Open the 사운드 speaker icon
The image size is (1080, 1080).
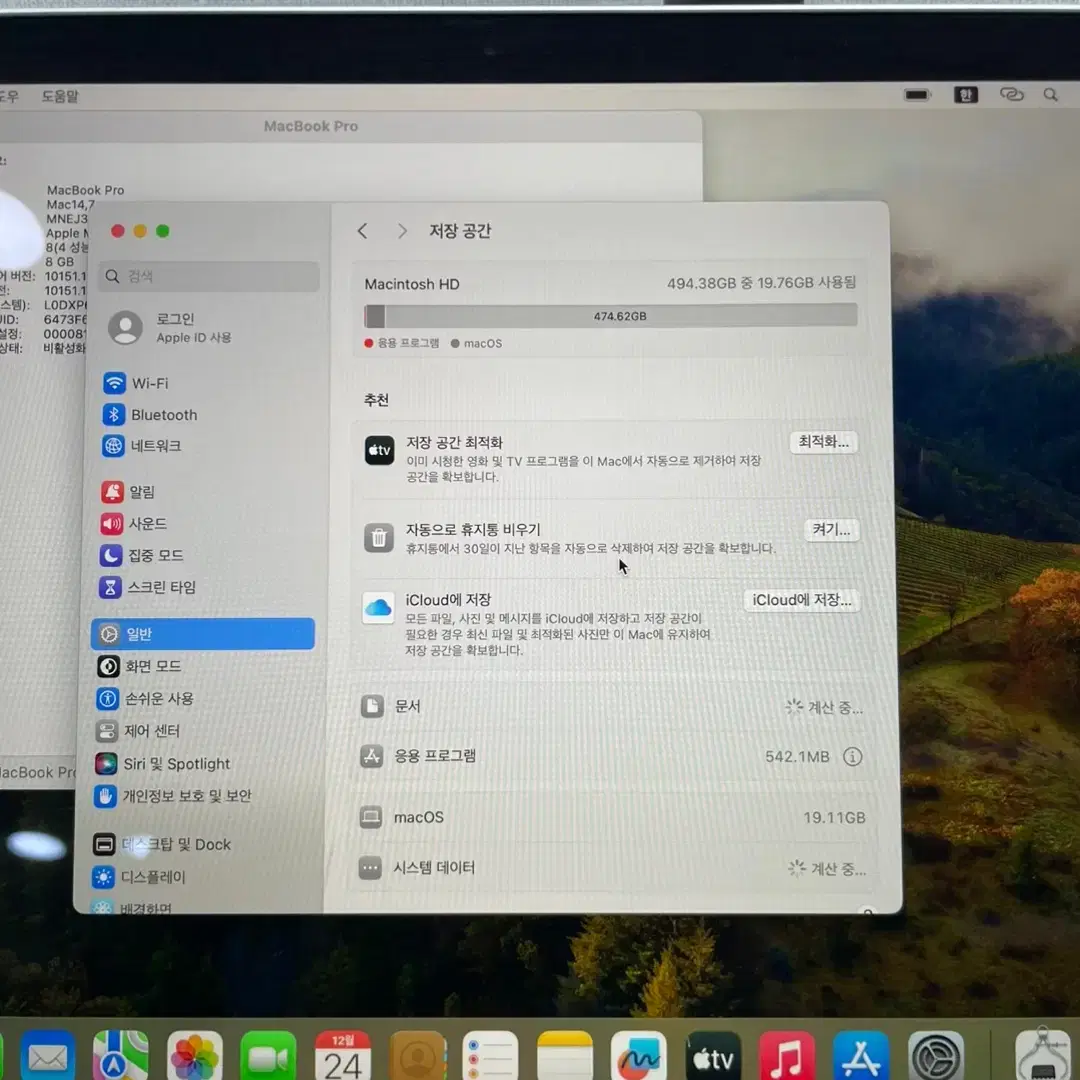(112, 523)
